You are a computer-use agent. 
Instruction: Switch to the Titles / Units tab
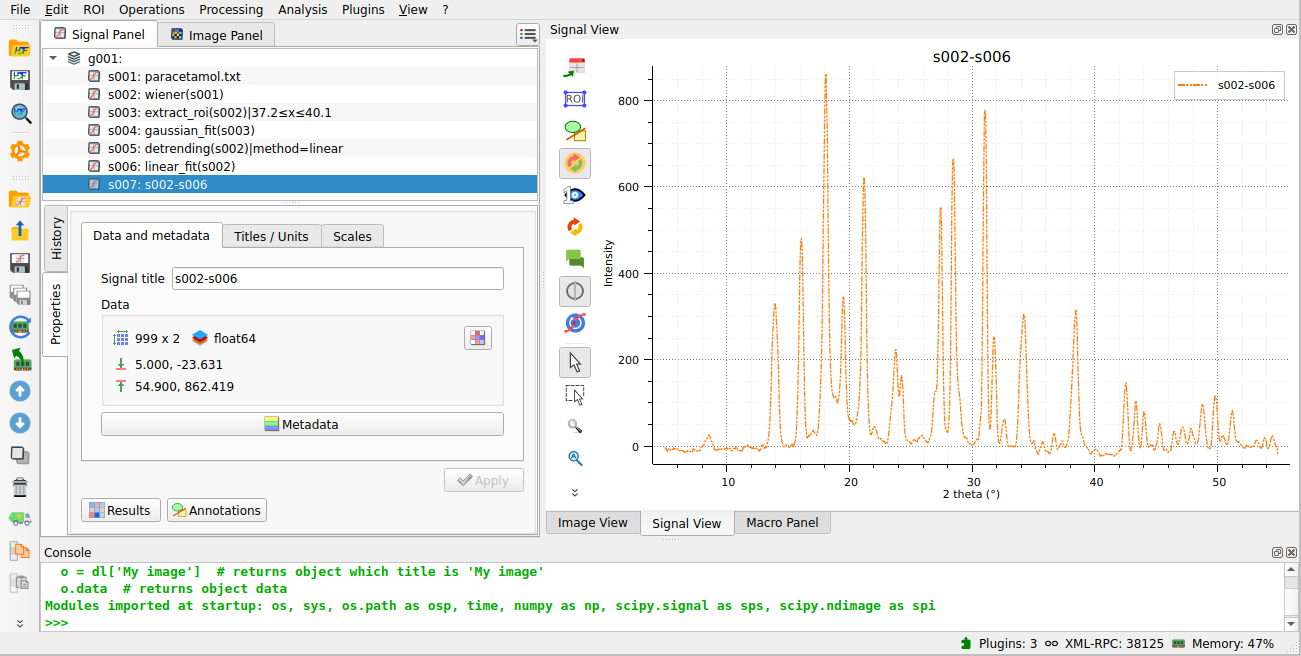coord(271,236)
